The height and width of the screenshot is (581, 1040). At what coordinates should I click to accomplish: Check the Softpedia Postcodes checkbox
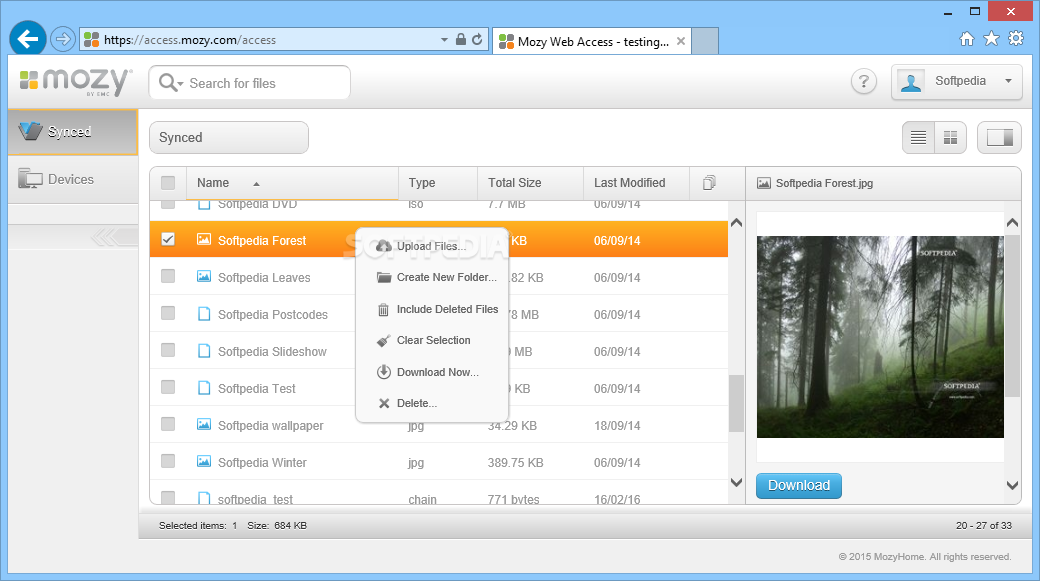pos(168,313)
